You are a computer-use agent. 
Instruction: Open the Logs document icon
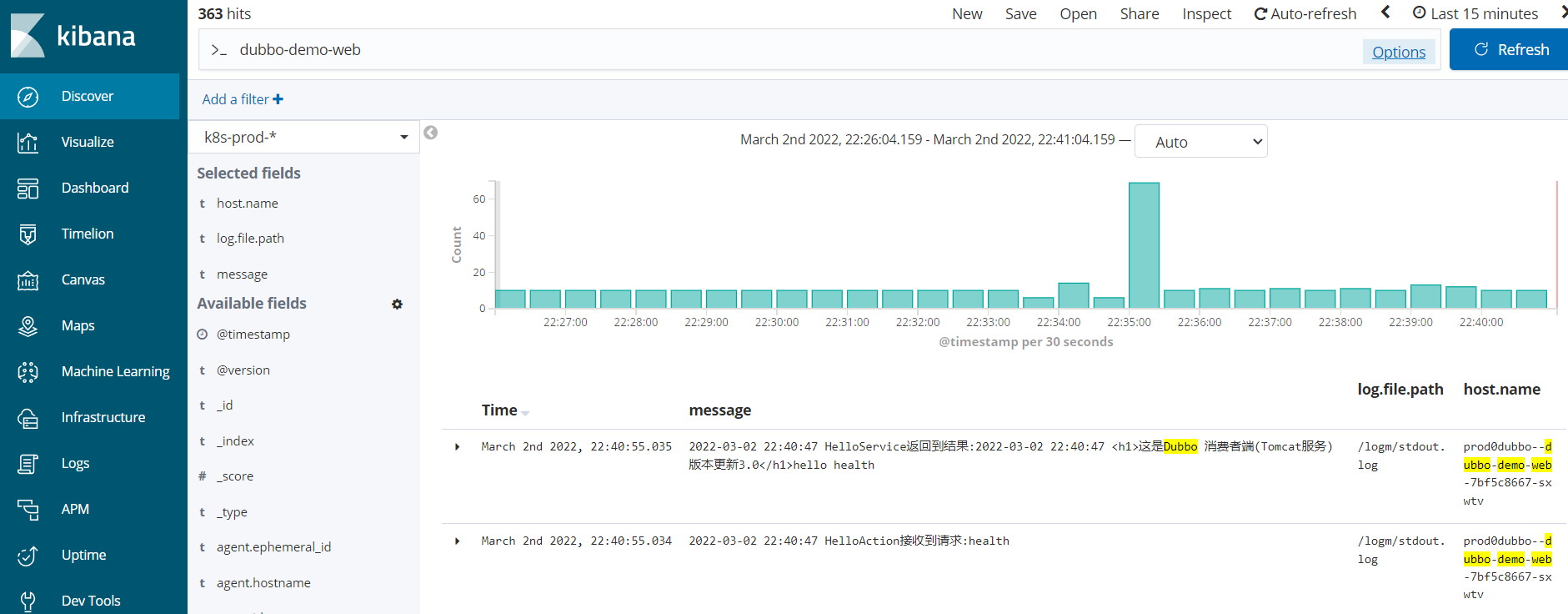pyautogui.click(x=28, y=464)
